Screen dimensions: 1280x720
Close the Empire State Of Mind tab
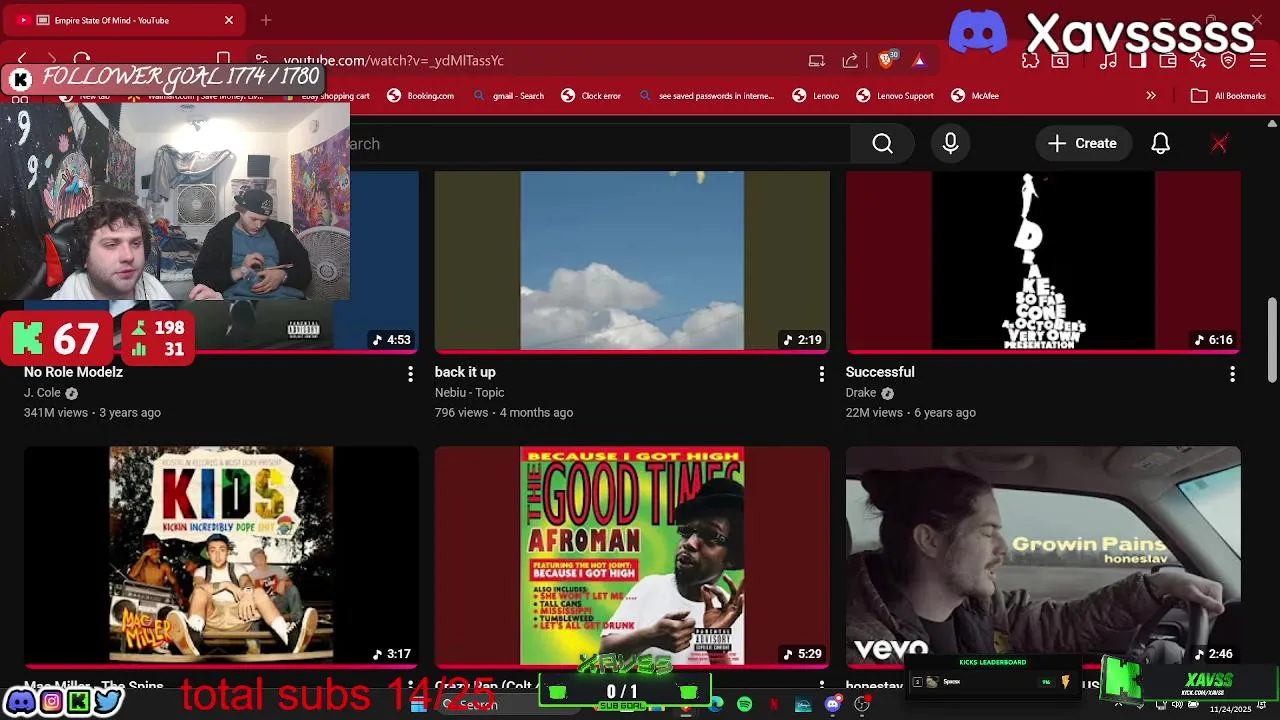[x=229, y=20]
